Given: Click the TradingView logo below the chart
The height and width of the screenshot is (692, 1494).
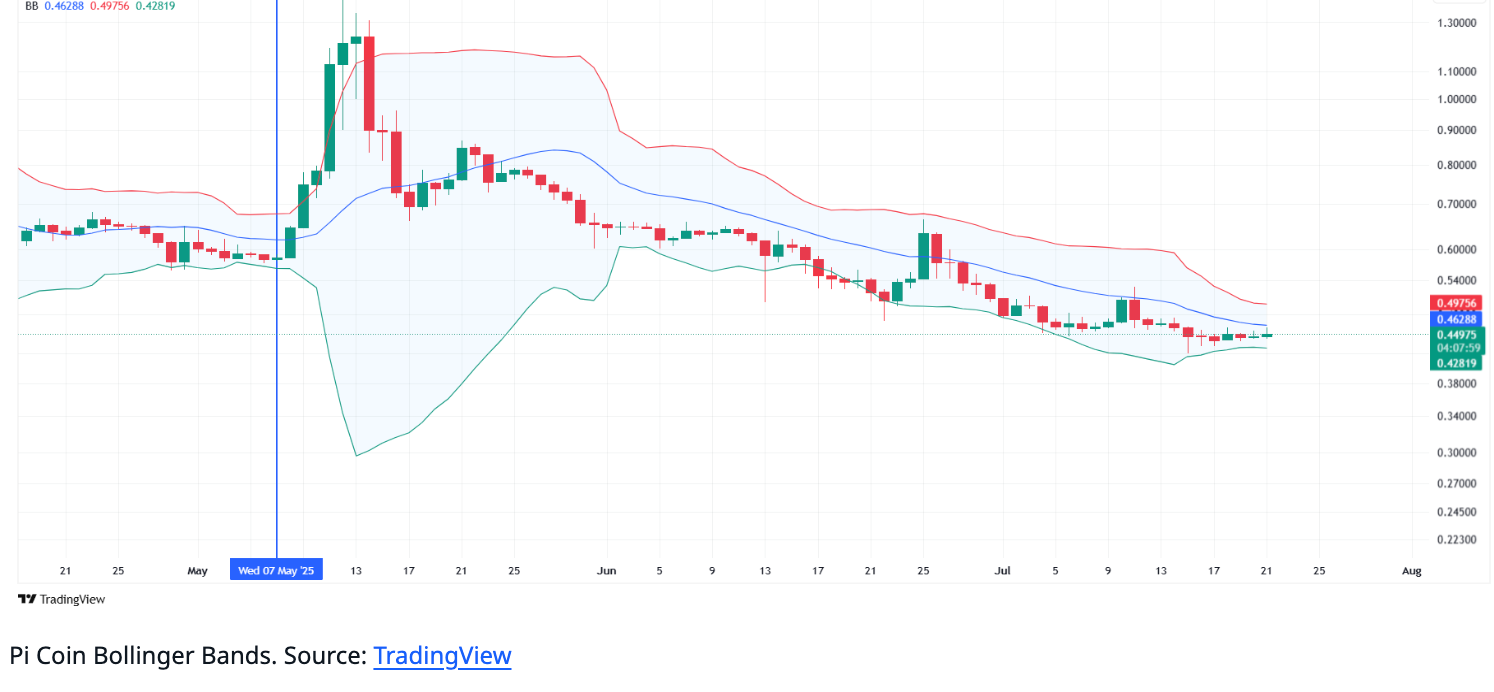Looking at the screenshot, I should click(61, 599).
